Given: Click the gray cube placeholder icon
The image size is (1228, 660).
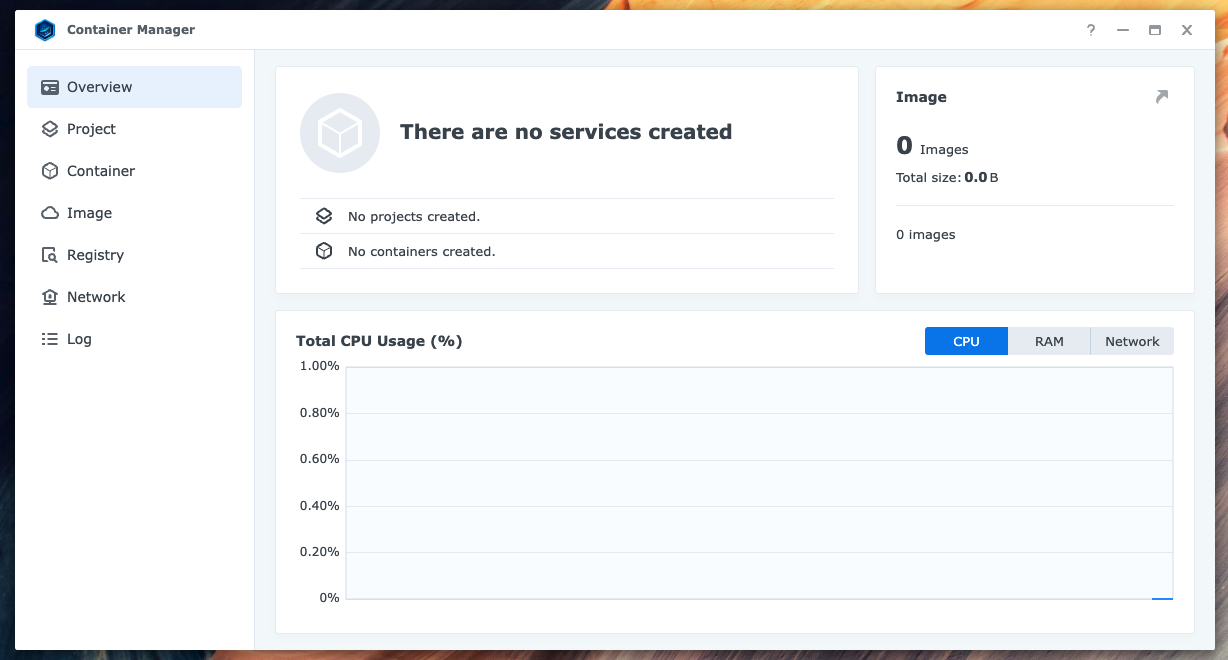Looking at the screenshot, I should (340, 132).
